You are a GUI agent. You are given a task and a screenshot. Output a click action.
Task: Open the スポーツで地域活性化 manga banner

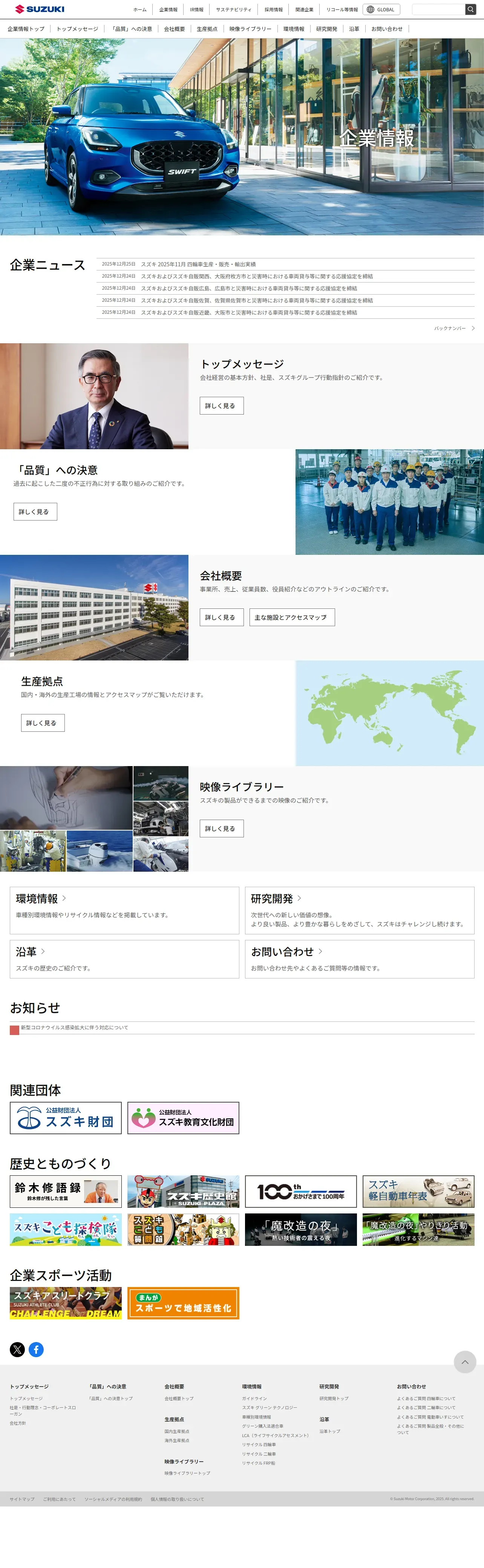pos(183,1303)
